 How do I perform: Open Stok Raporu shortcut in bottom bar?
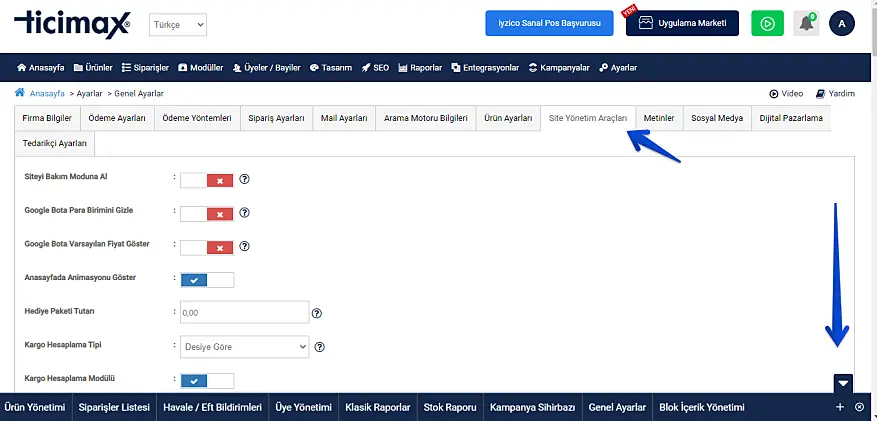(450, 407)
